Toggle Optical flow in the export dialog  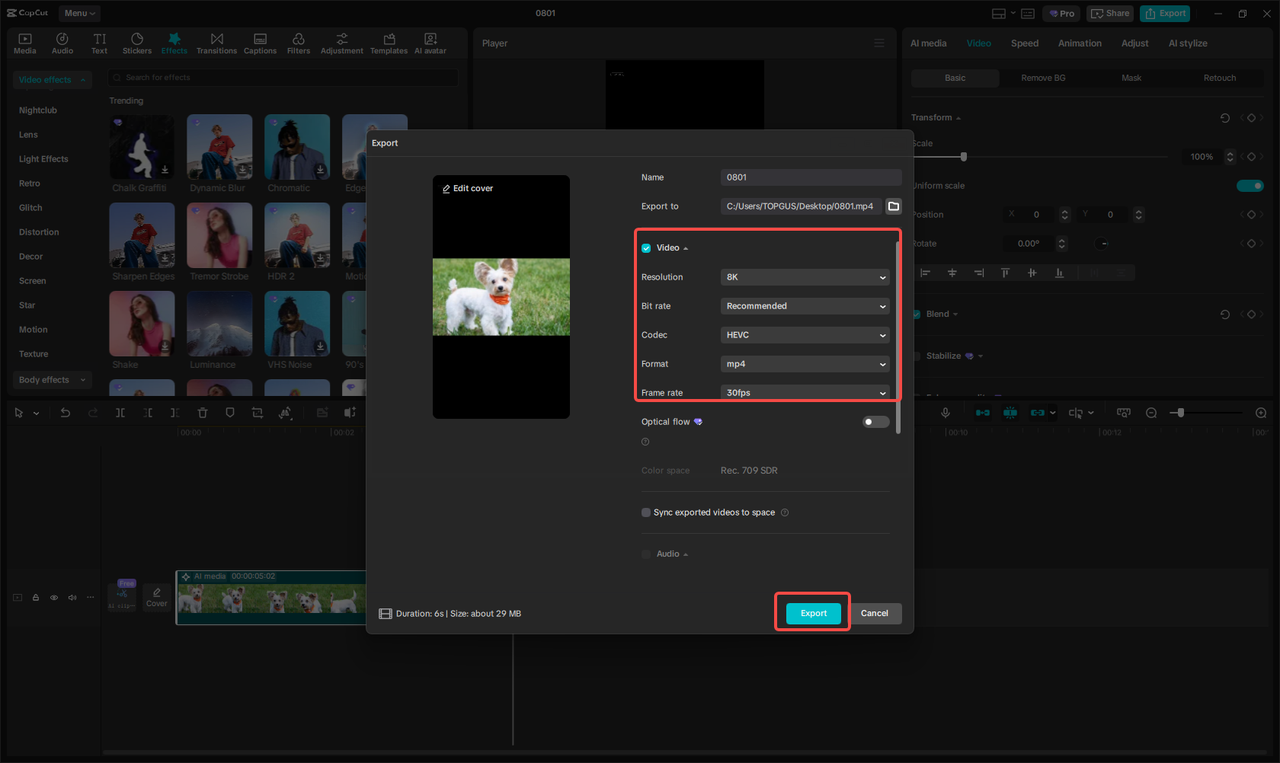(x=875, y=421)
